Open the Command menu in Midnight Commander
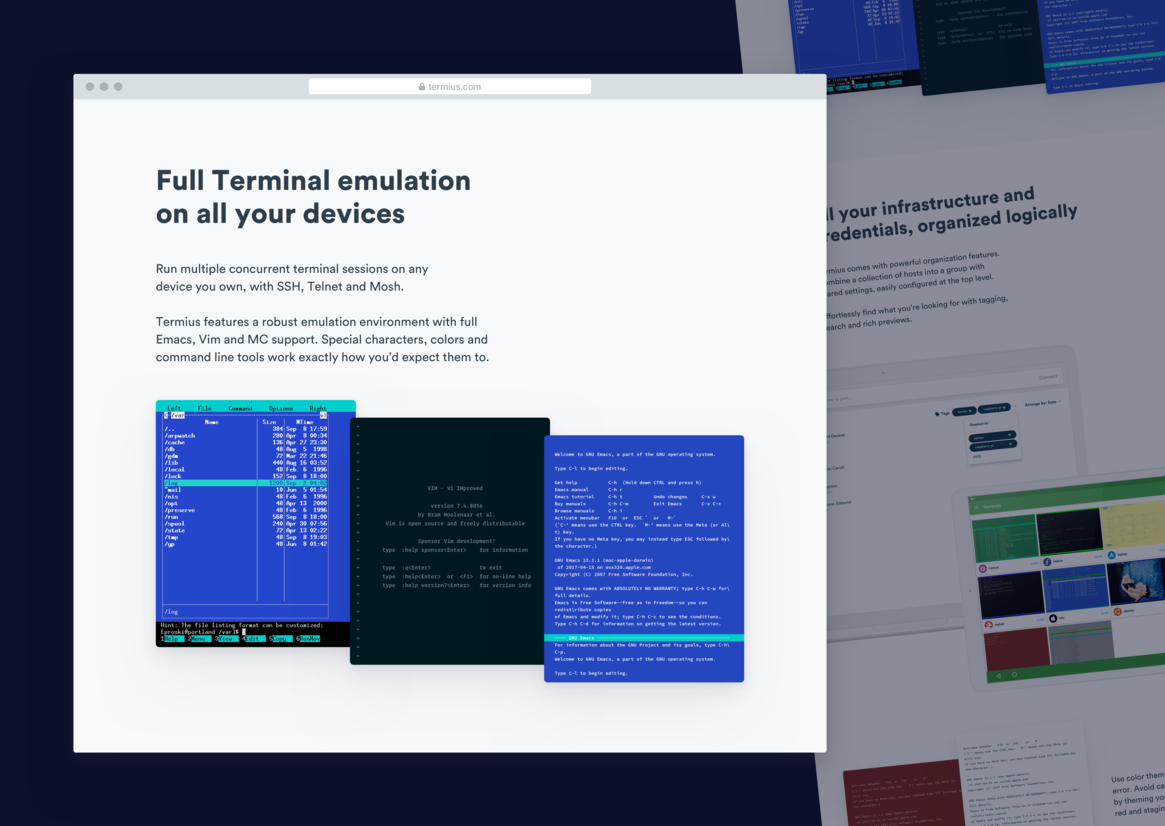Screen dimensions: 1165x826 pyautogui.click(x=240, y=408)
